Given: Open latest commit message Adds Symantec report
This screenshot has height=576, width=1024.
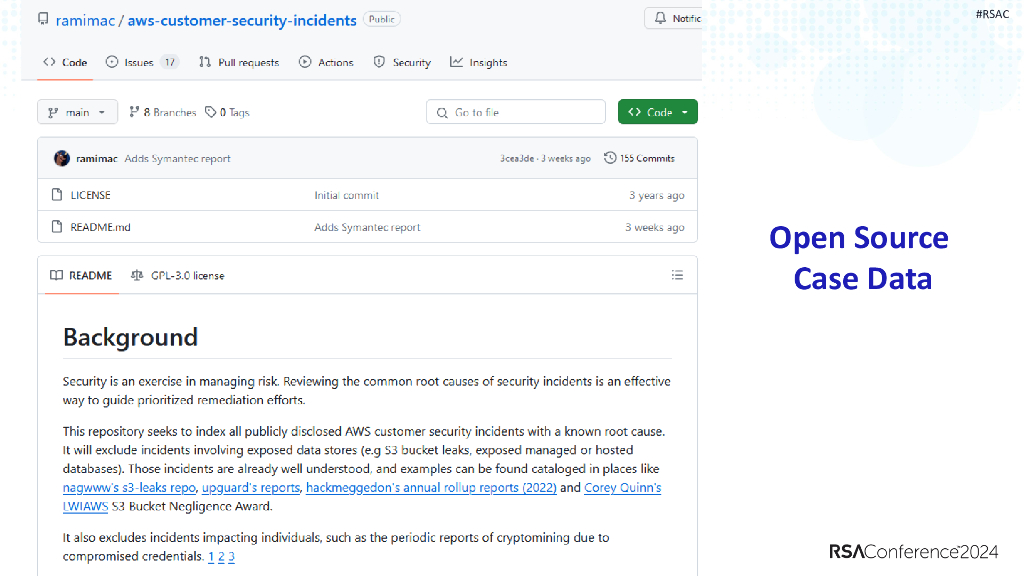Looking at the screenshot, I should [178, 159].
